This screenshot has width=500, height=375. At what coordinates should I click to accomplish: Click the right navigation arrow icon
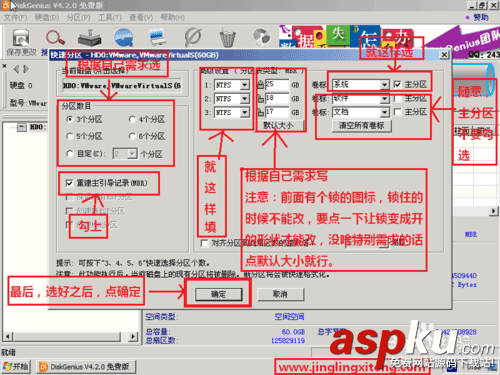[26, 69]
